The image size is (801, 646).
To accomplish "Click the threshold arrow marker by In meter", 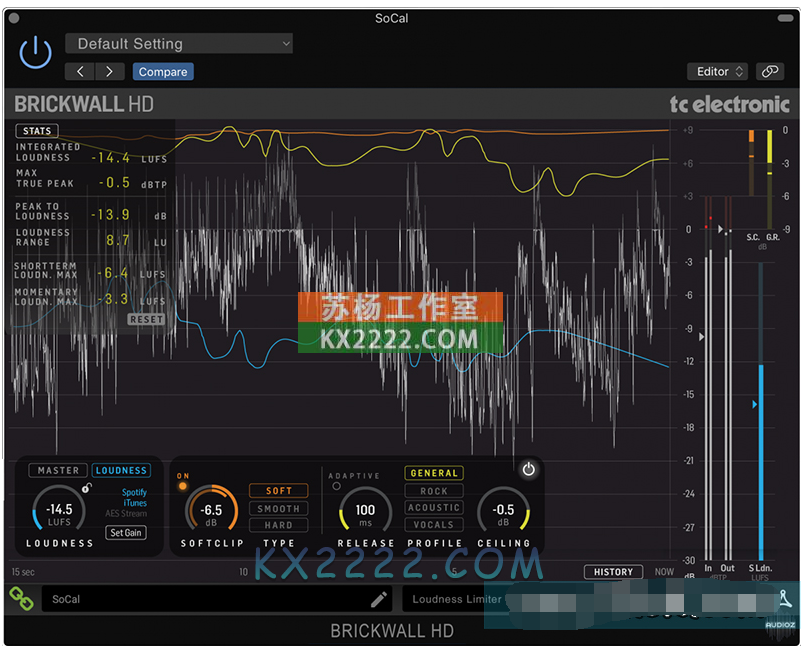I will pos(701,337).
